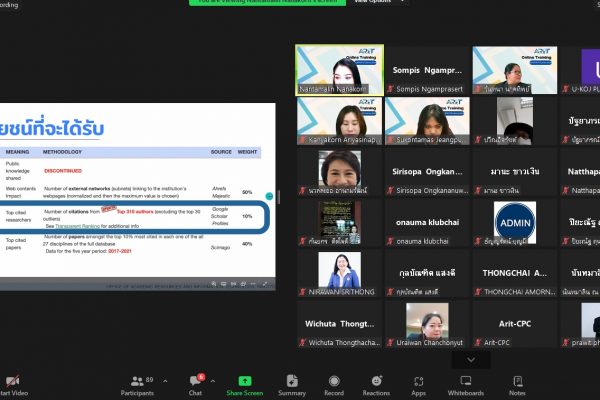Open the Notes tool
600x400 pixels.
[517, 385]
